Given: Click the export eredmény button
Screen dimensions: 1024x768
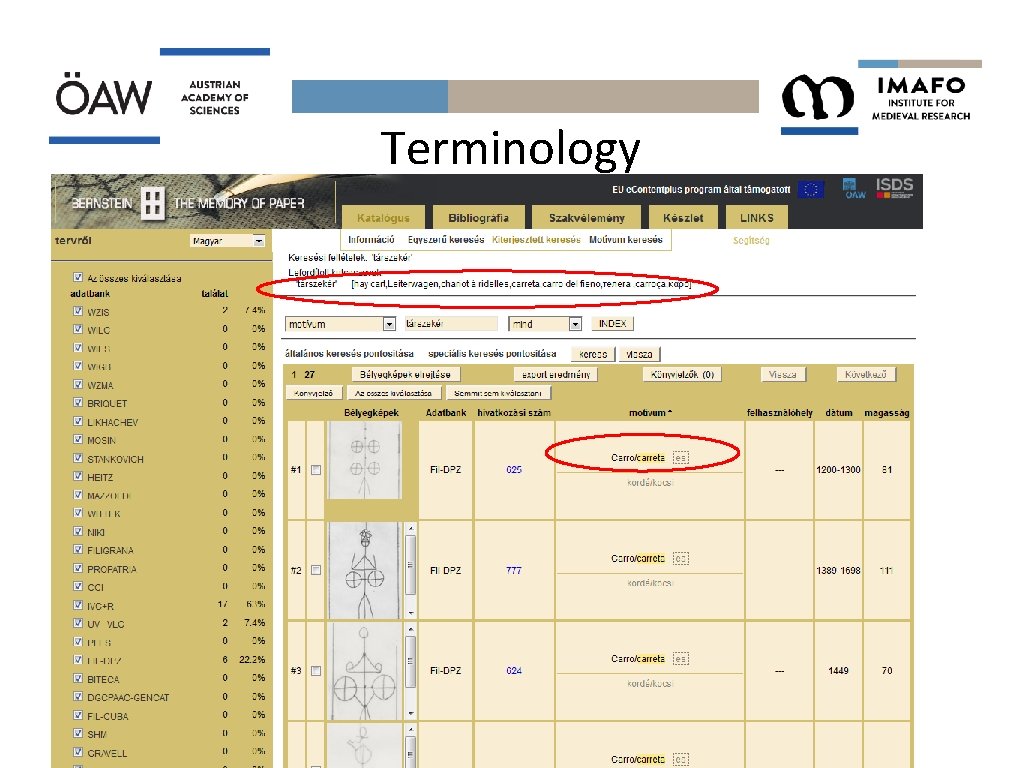Looking at the screenshot, I should tap(556, 374).
